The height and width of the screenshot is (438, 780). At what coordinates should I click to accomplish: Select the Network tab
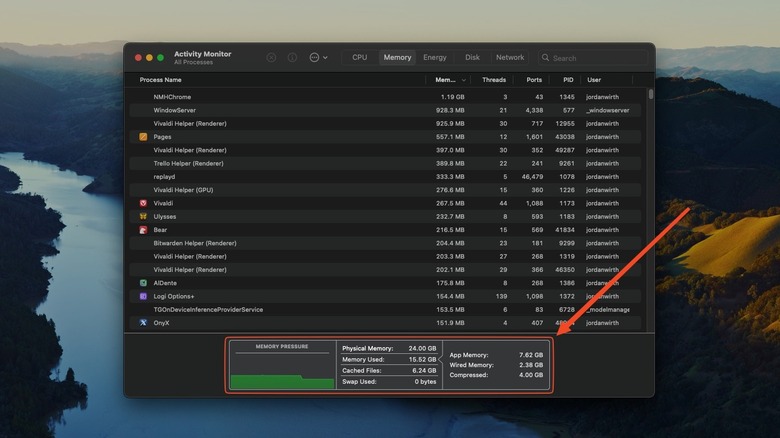pyautogui.click(x=510, y=58)
